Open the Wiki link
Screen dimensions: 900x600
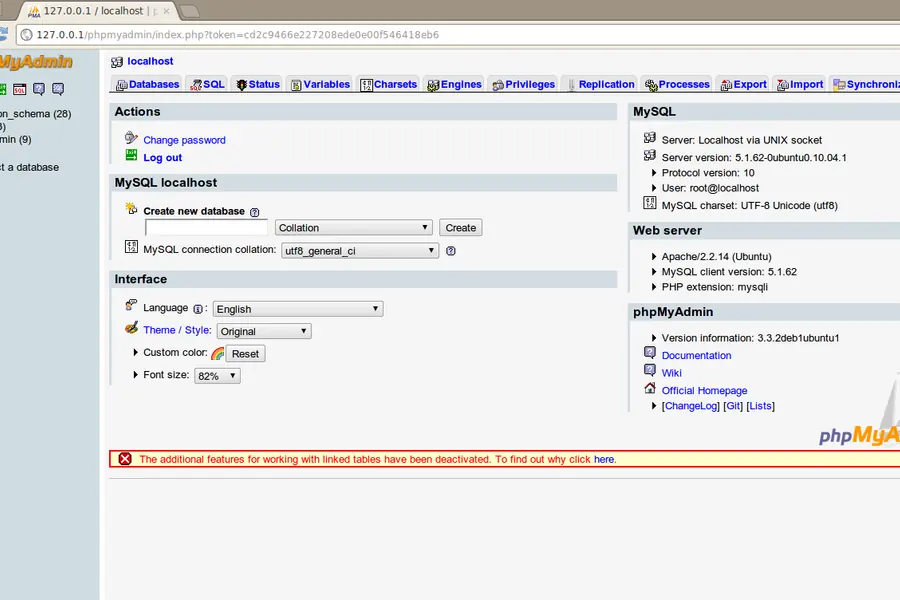[672, 373]
